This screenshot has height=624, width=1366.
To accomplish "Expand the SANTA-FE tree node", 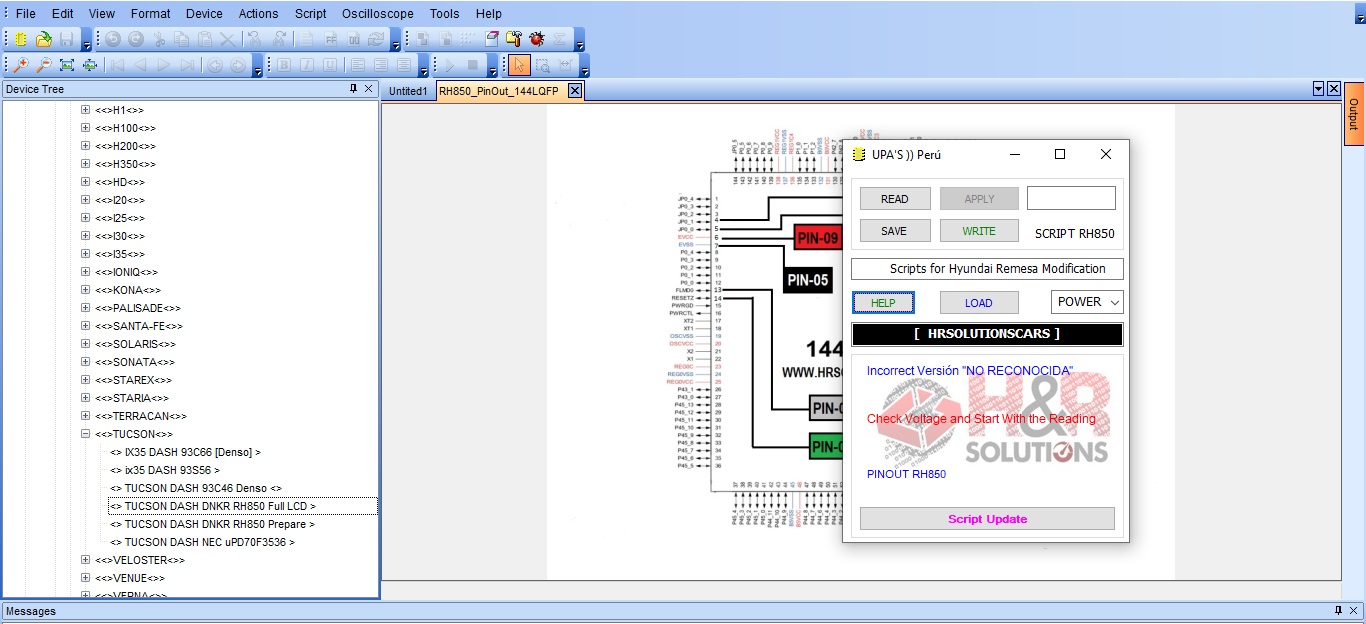I will tap(85, 326).
